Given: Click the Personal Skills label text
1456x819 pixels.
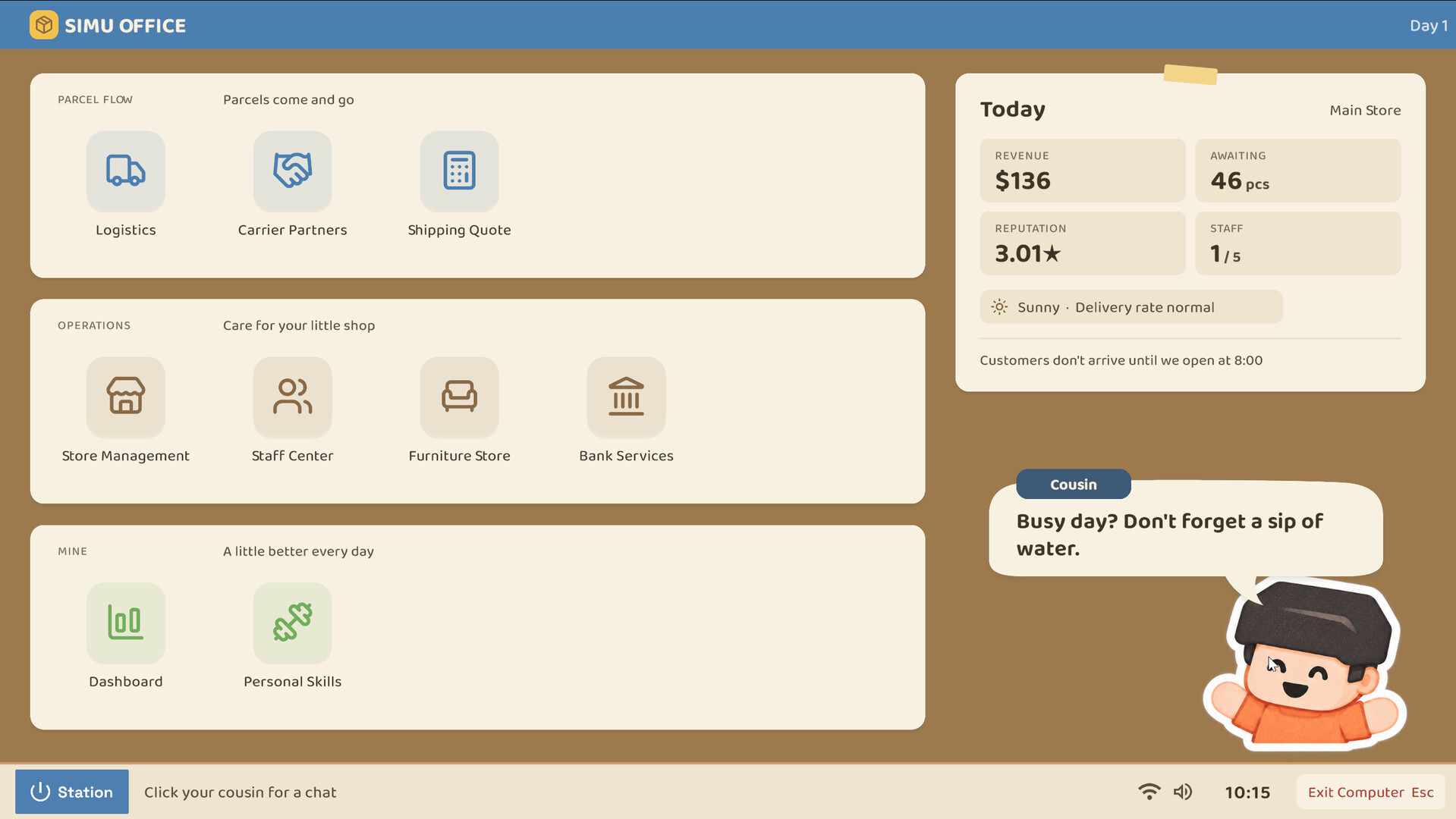Looking at the screenshot, I should point(293,682).
